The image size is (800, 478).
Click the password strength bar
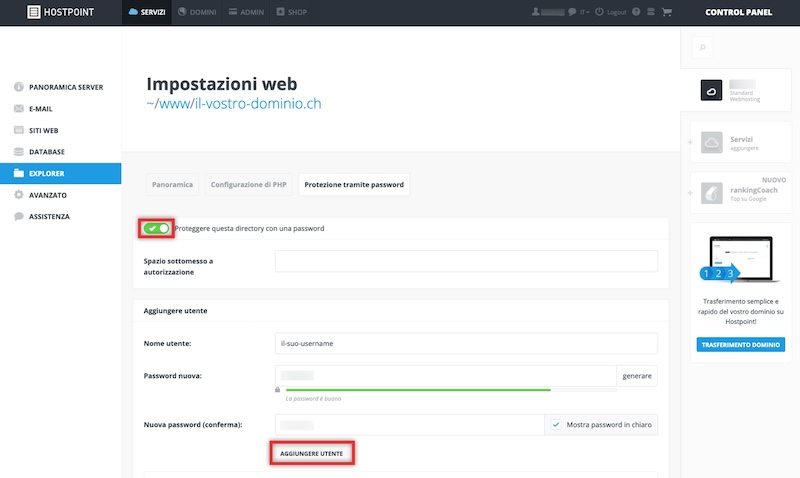click(x=451, y=390)
